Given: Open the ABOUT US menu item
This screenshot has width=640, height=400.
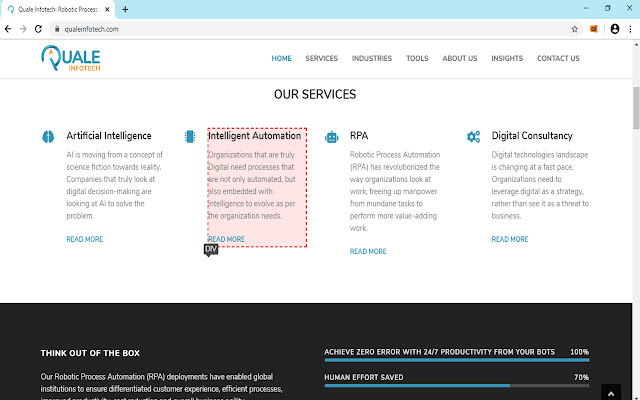Looking at the screenshot, I should click(x=460, y=58).
